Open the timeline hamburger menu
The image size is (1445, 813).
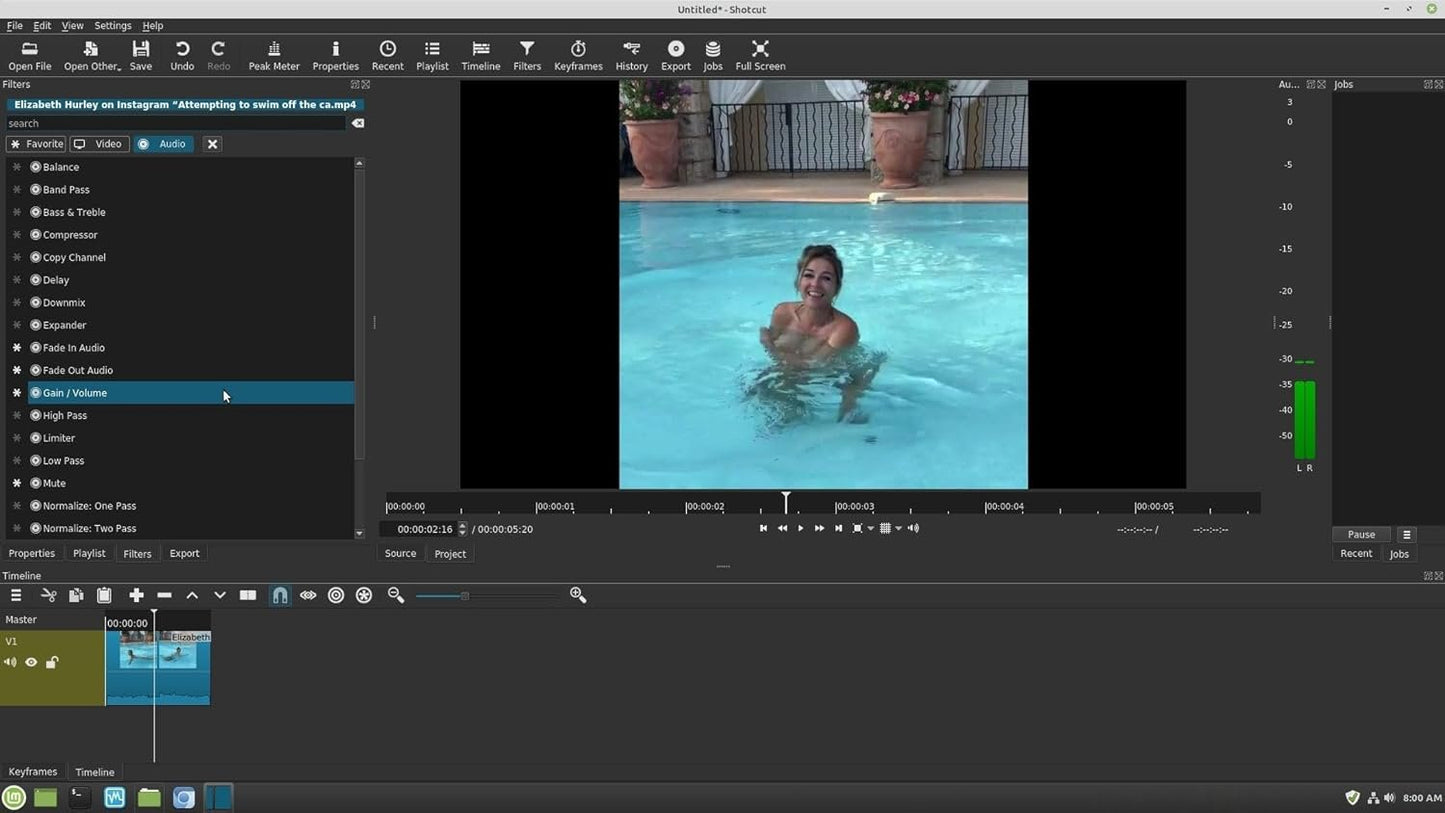[16, 595]
